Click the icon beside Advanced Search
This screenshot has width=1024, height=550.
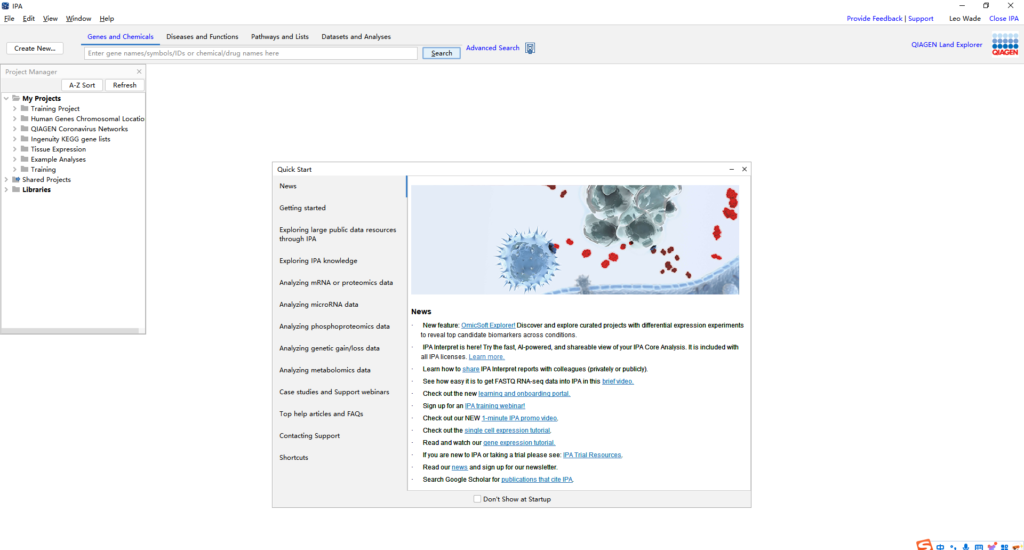coord(530,48)
